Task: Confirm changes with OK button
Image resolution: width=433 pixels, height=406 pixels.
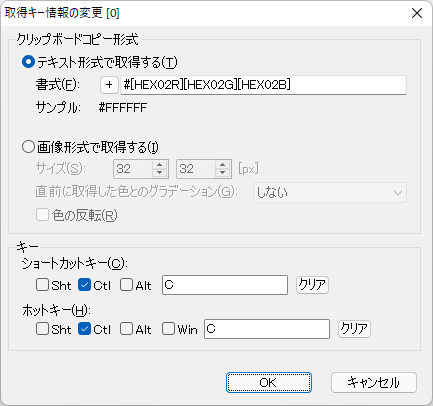Action: [269, 382]
